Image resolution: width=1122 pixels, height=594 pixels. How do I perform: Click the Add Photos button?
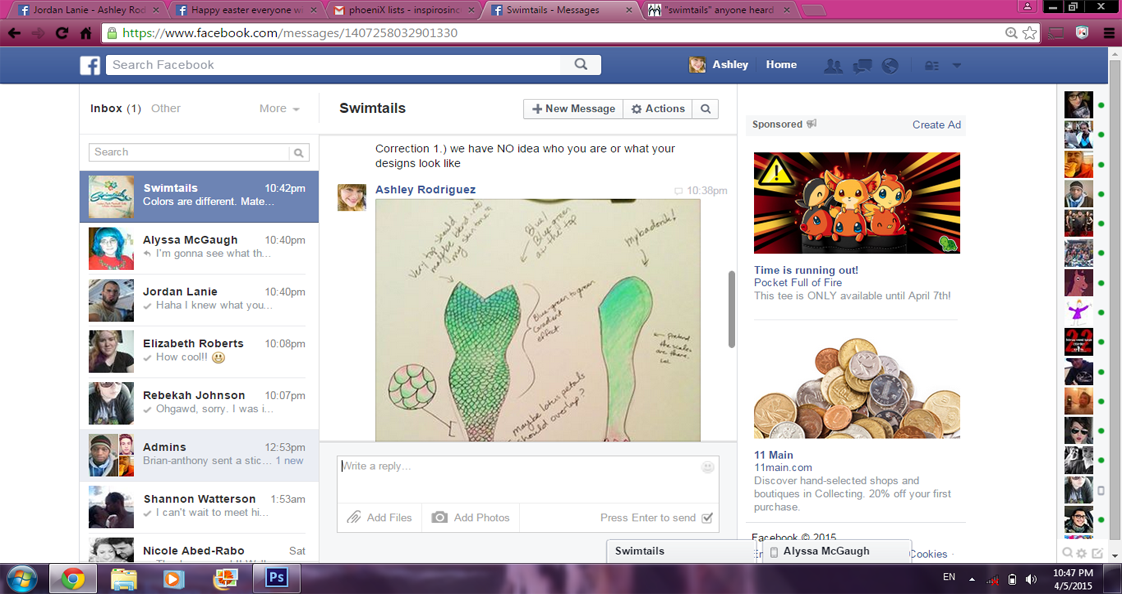470,518
